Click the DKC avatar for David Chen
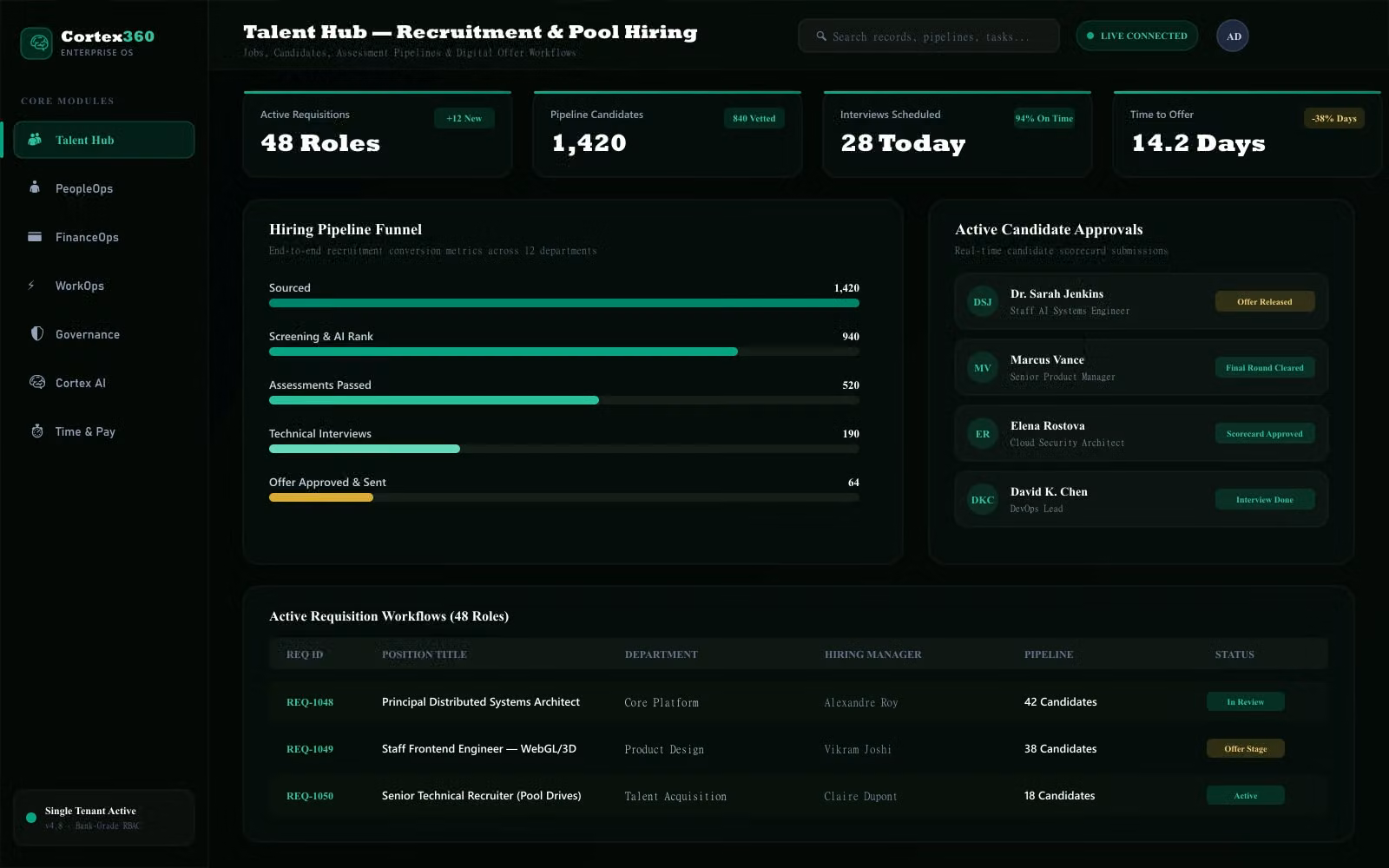Viewport: 1389px width, 868px height. coord(983,500)
